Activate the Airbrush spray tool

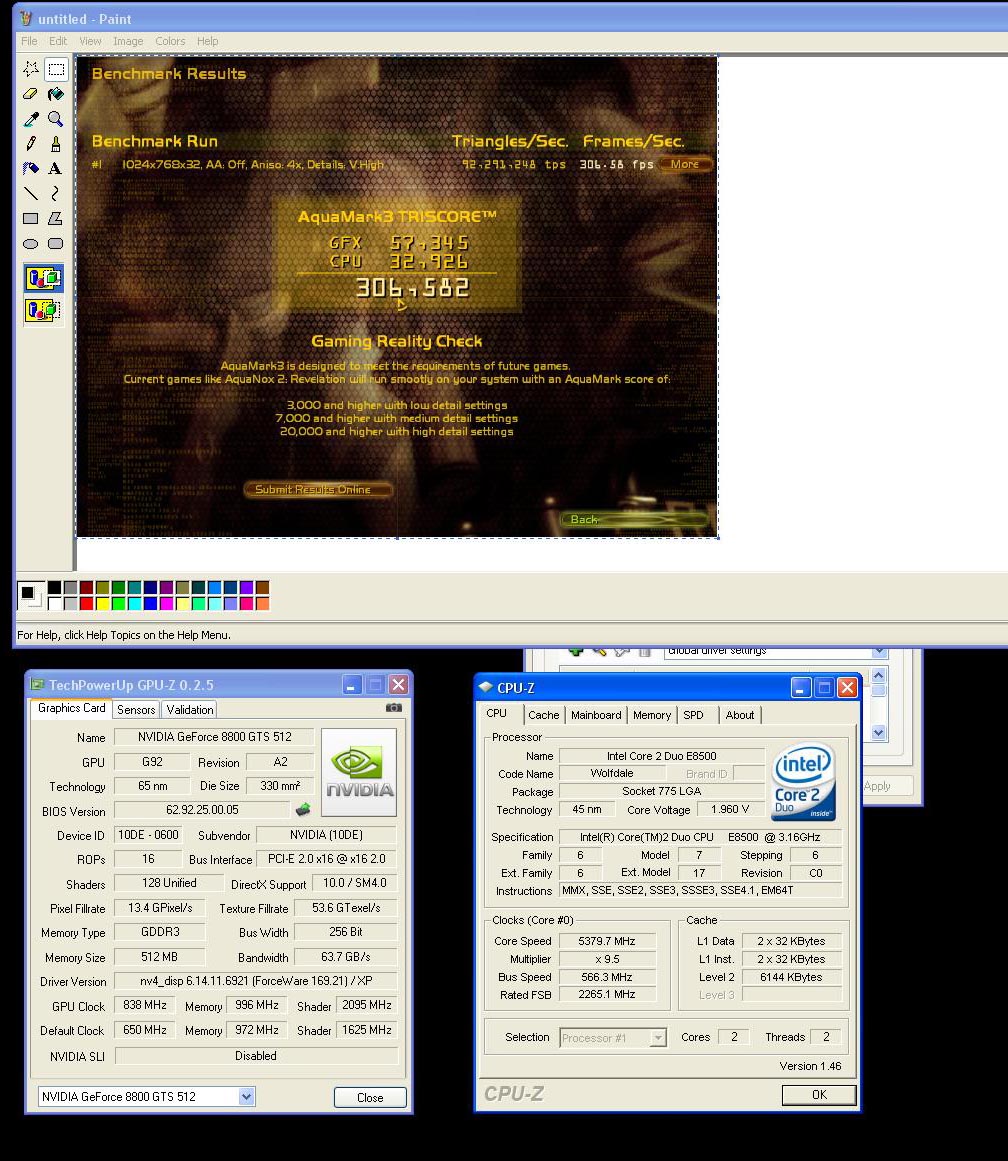(x=30, y=169)
